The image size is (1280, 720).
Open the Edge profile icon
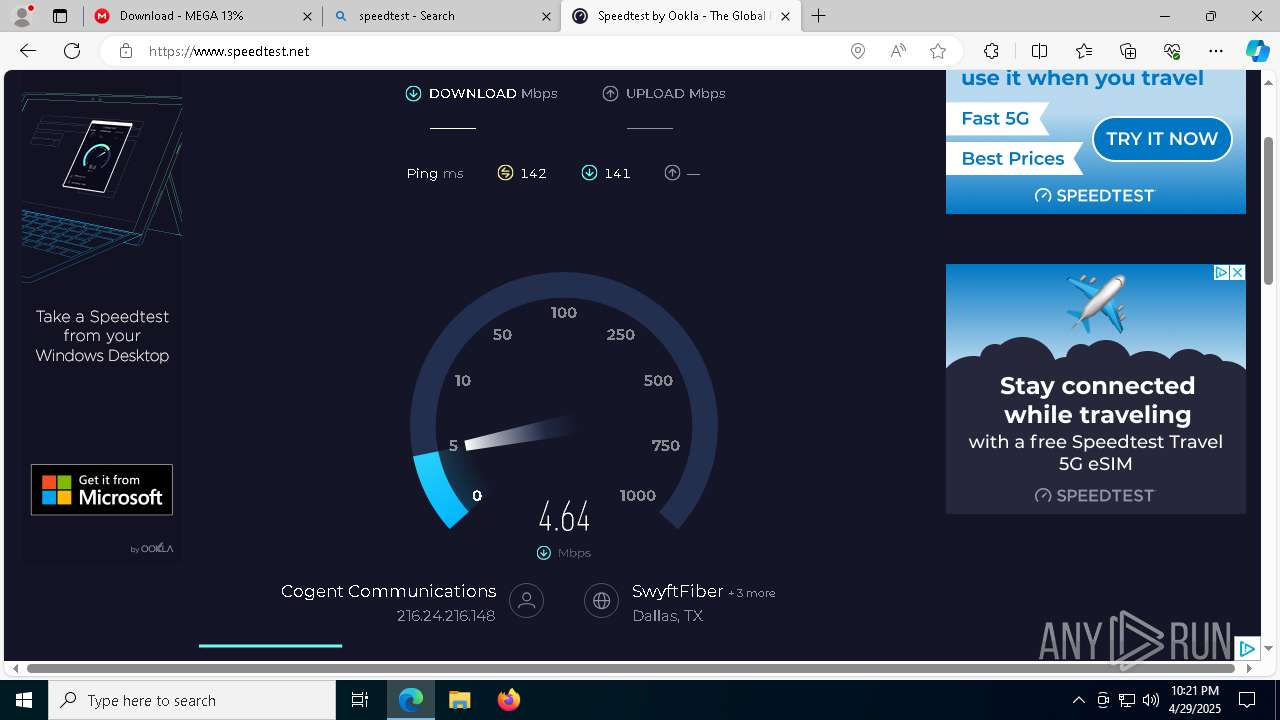coord(22,16)
